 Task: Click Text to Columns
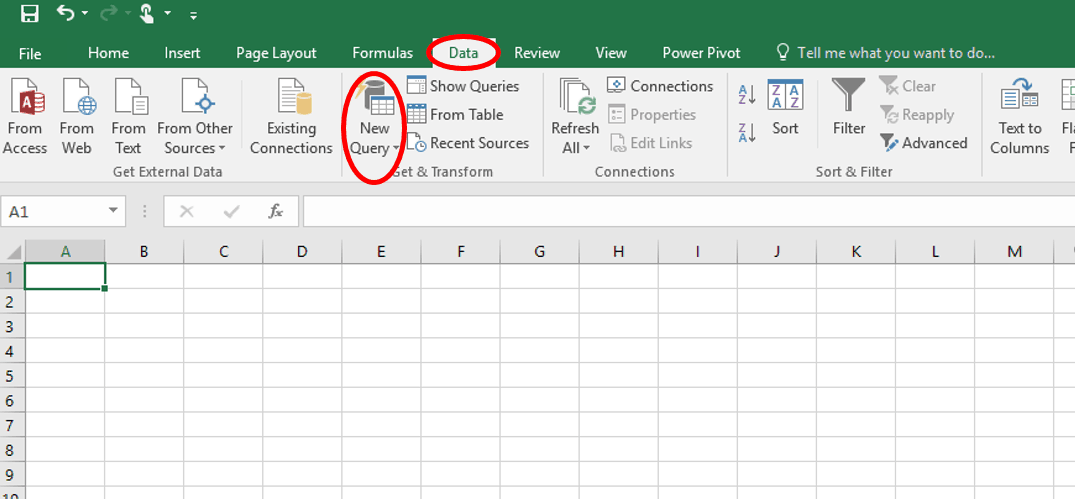(x=1019, y=116)
